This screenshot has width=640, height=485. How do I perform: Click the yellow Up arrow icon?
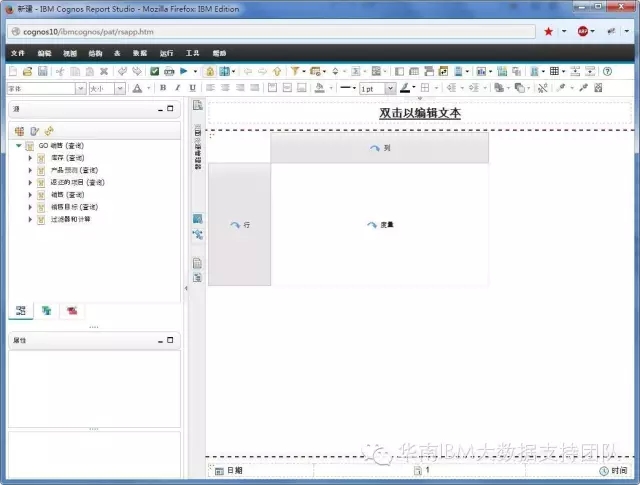(x=277, y=71)
